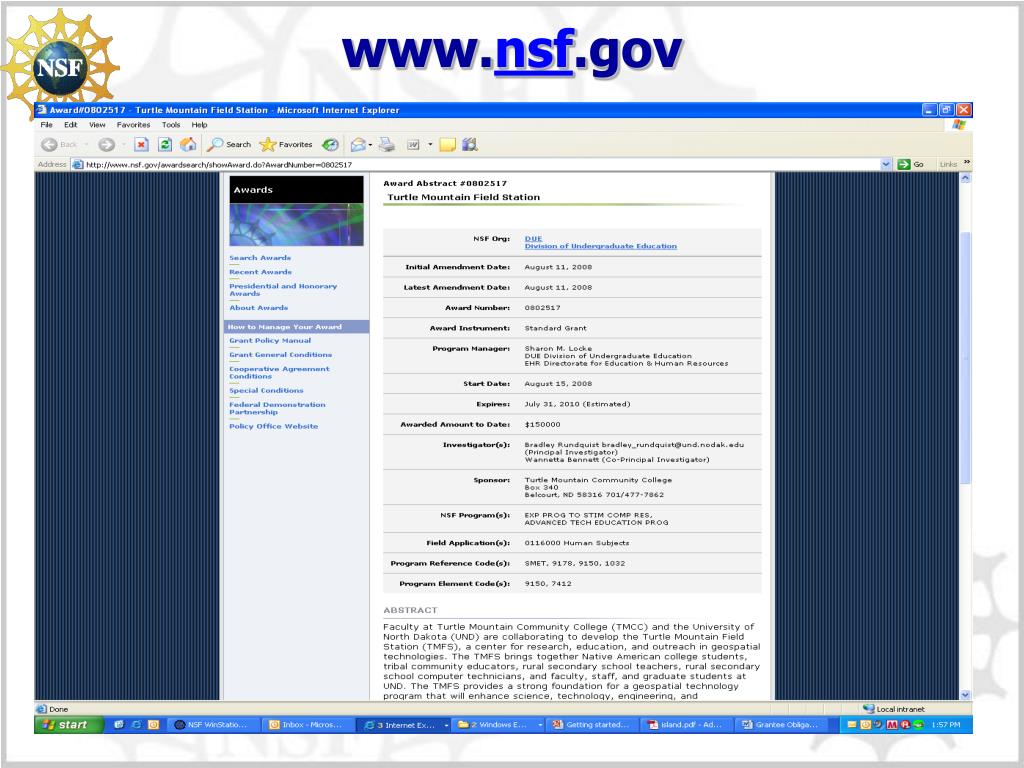
Task: Open Federal Demonstration Partnership link
Action: [x=277, y=408]
